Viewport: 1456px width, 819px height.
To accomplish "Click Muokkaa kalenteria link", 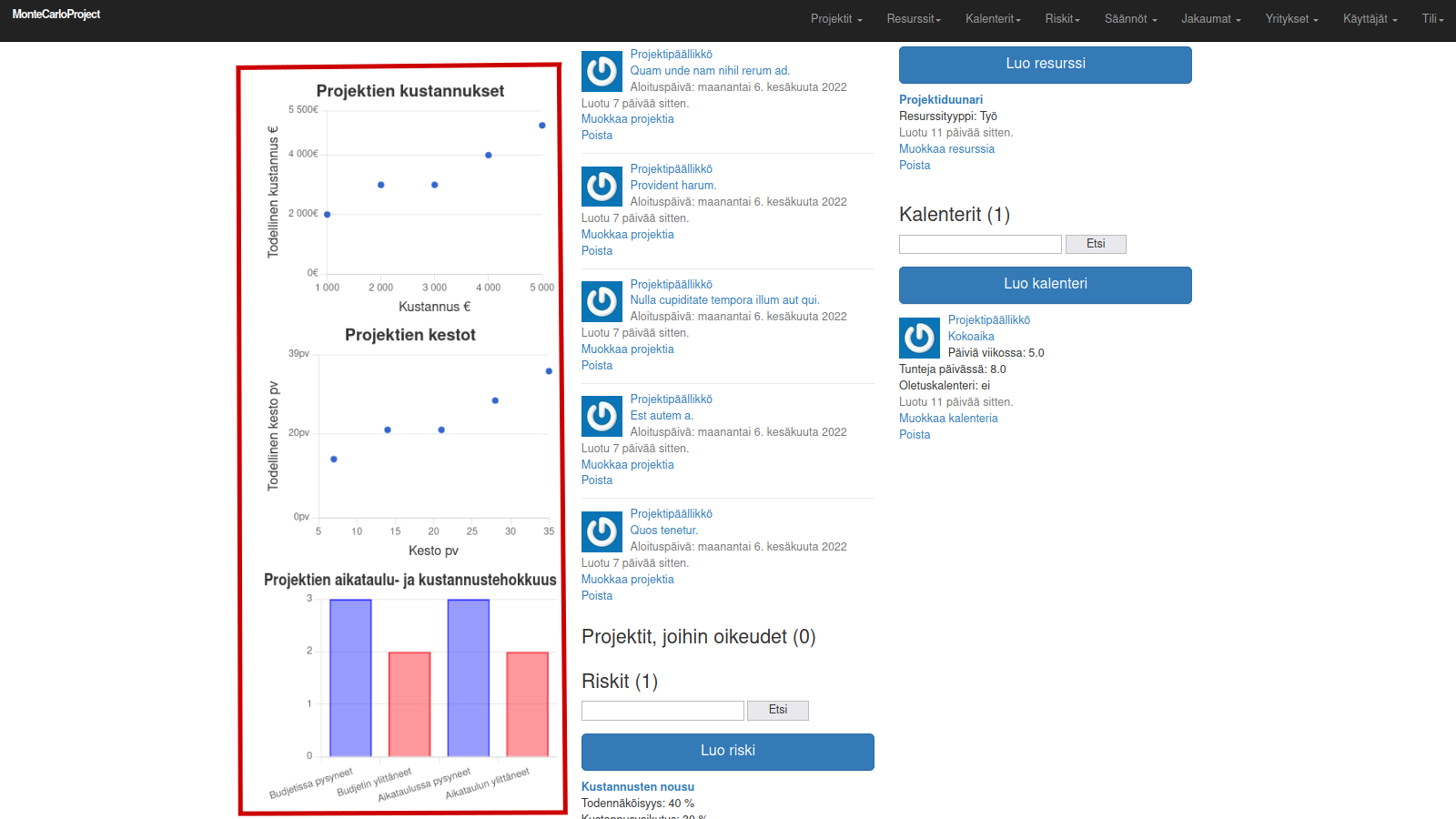I will pos(948,419).
